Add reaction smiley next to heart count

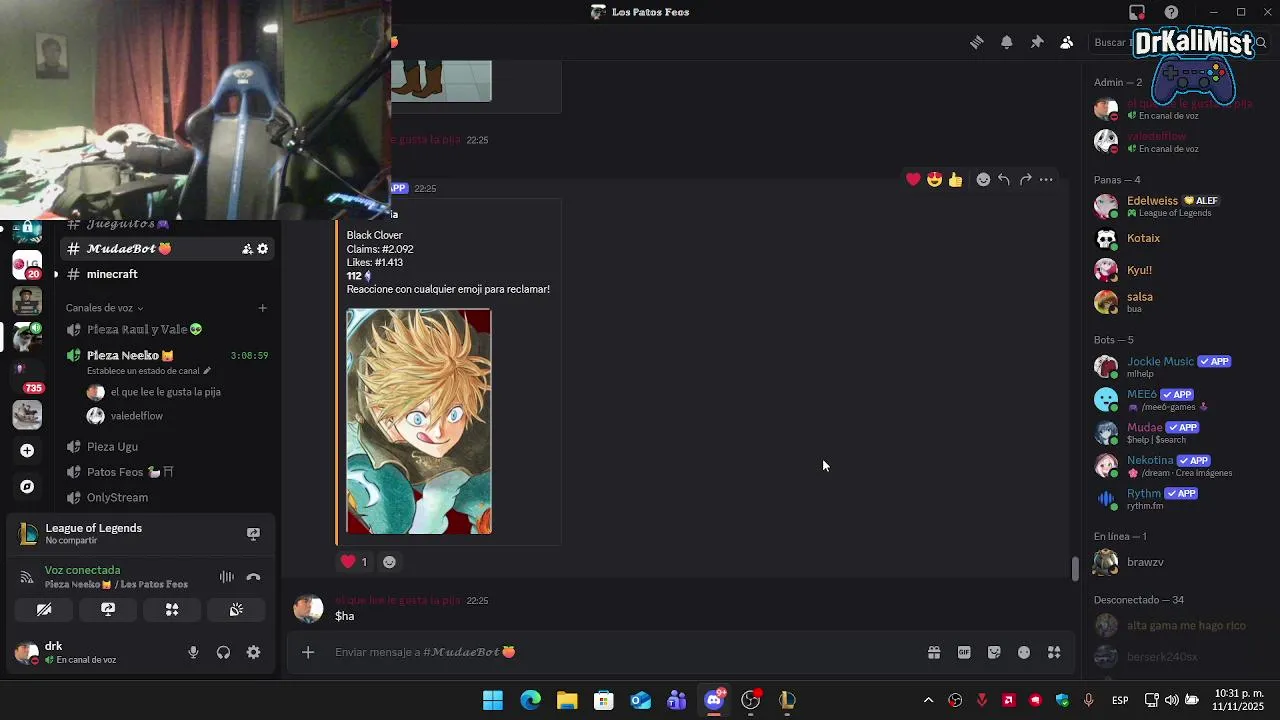pyautogui.click(x=389, y=562)
